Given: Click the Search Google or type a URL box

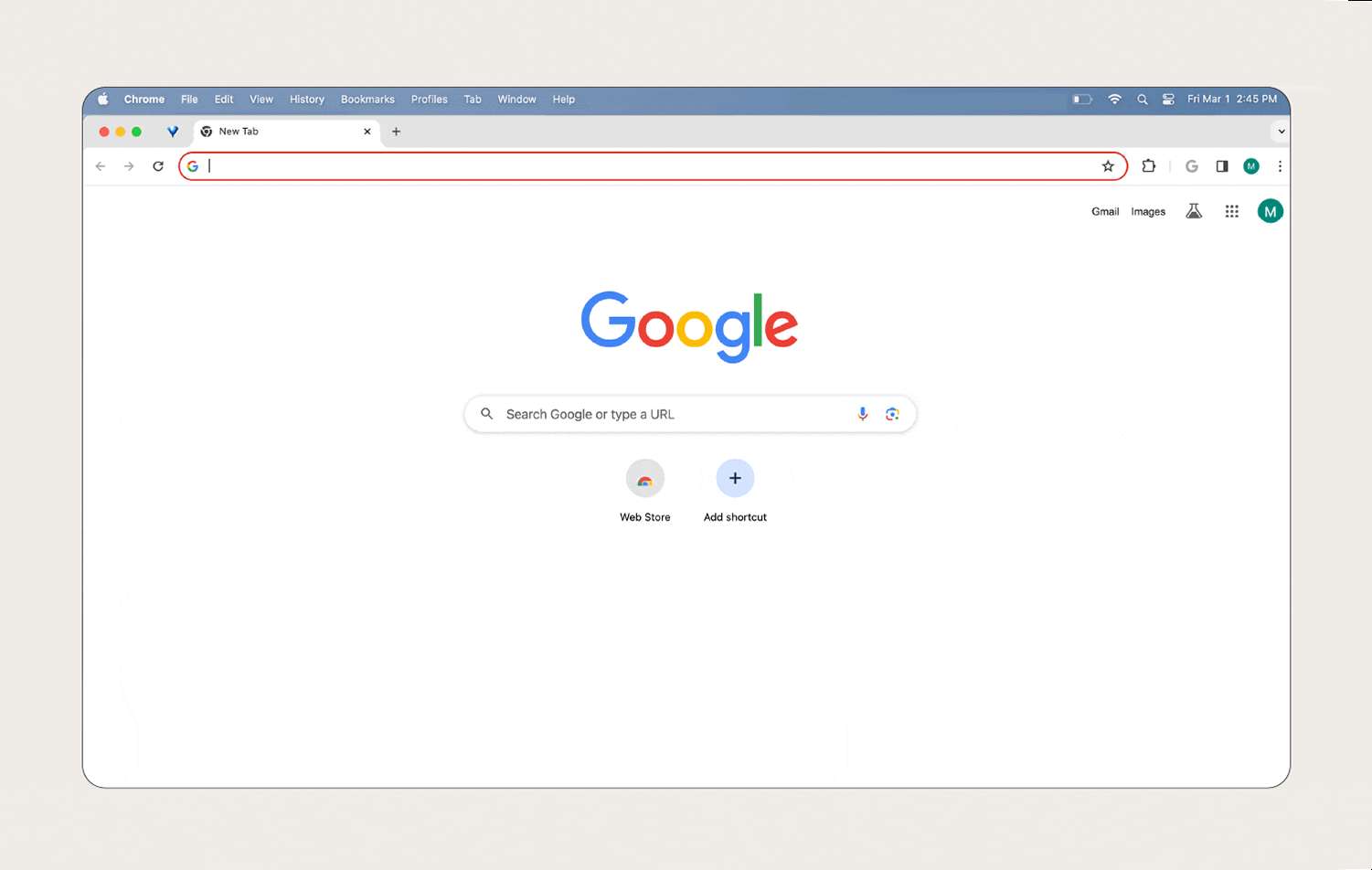Looking at the screenshot, I should pyautogui.click(x=667, y=414).
